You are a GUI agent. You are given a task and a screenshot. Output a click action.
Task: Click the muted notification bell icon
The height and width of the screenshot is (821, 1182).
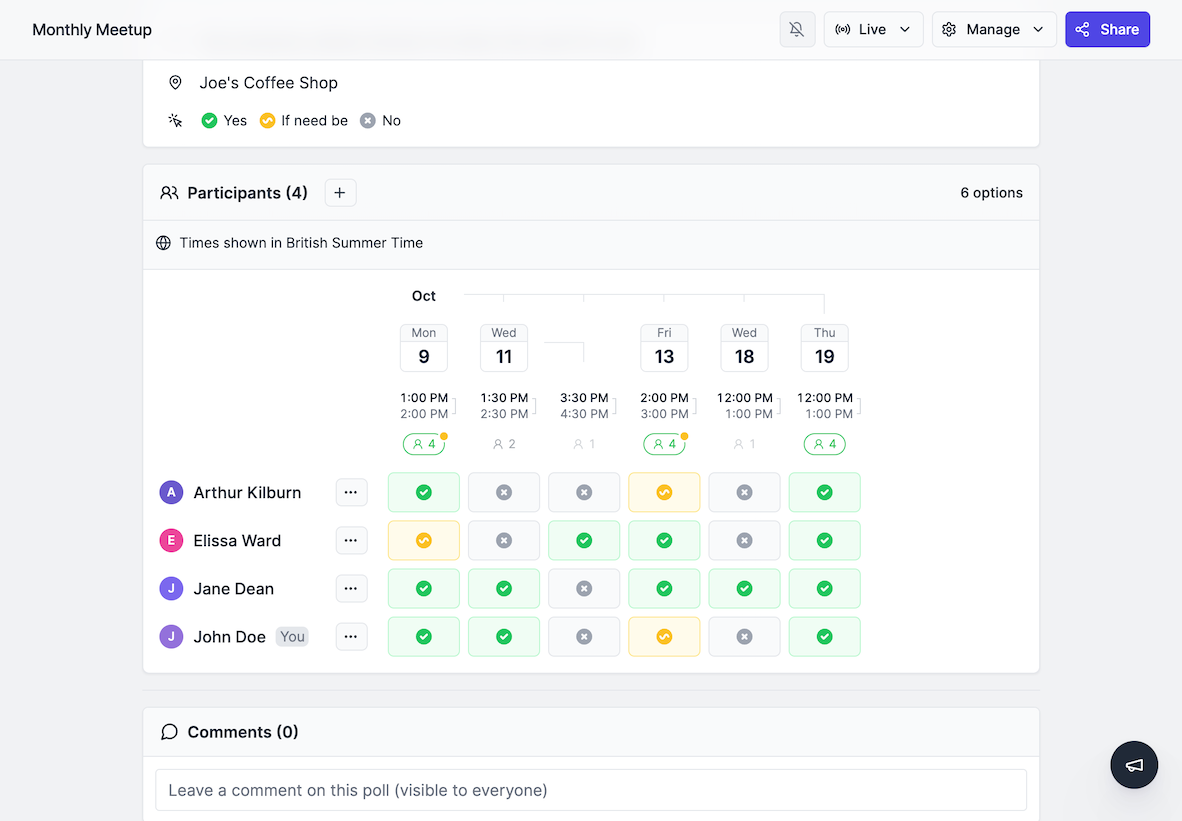coord(797,30)
